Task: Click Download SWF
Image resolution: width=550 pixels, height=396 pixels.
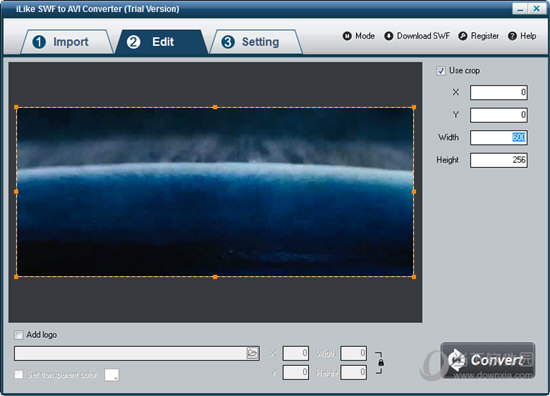Action: (x=417, y=36)
